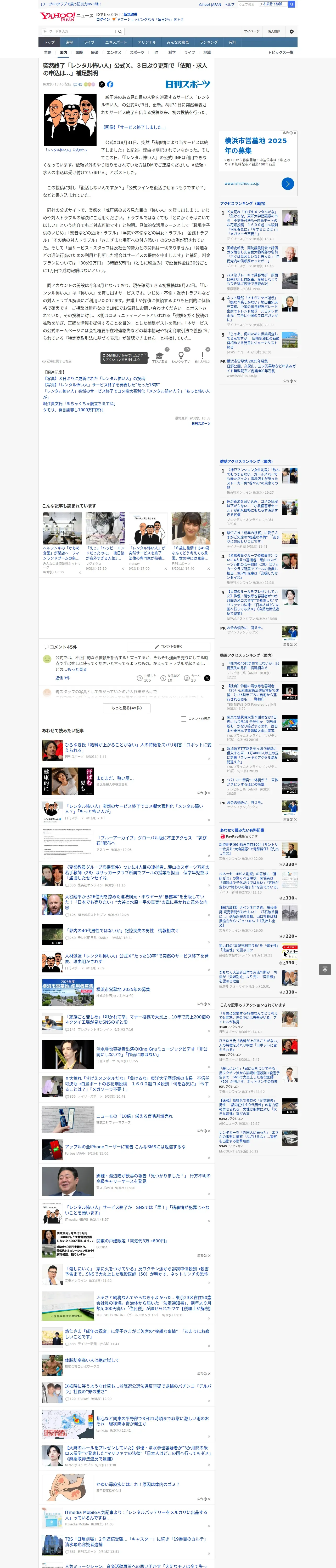Viewport: 336px width, 1568px height.
Task: Open ranking item 4 ネット騒然「さすがにヤバ過ぎ」
Action: [253, 309]
